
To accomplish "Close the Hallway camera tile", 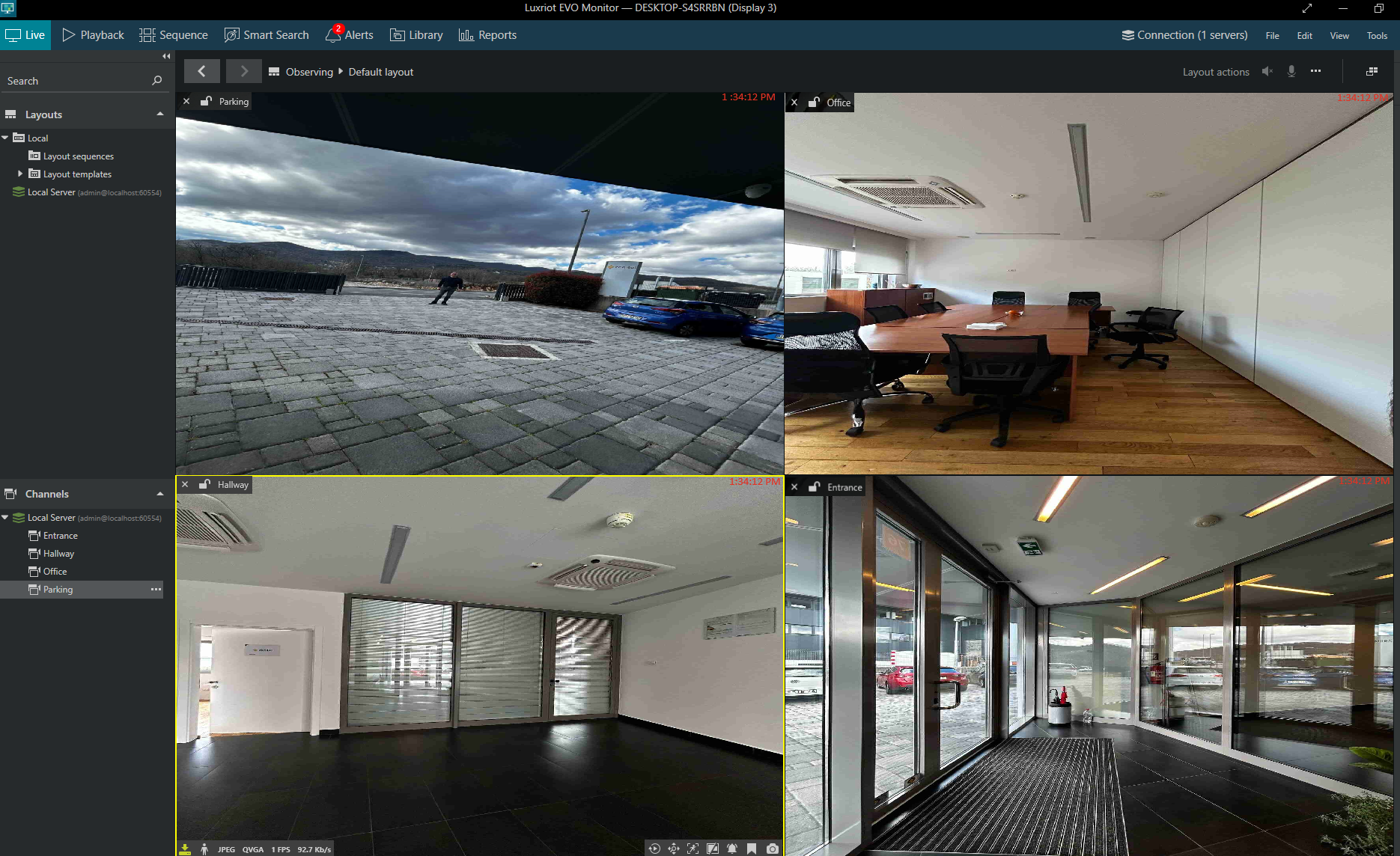I will pos(185,484).
